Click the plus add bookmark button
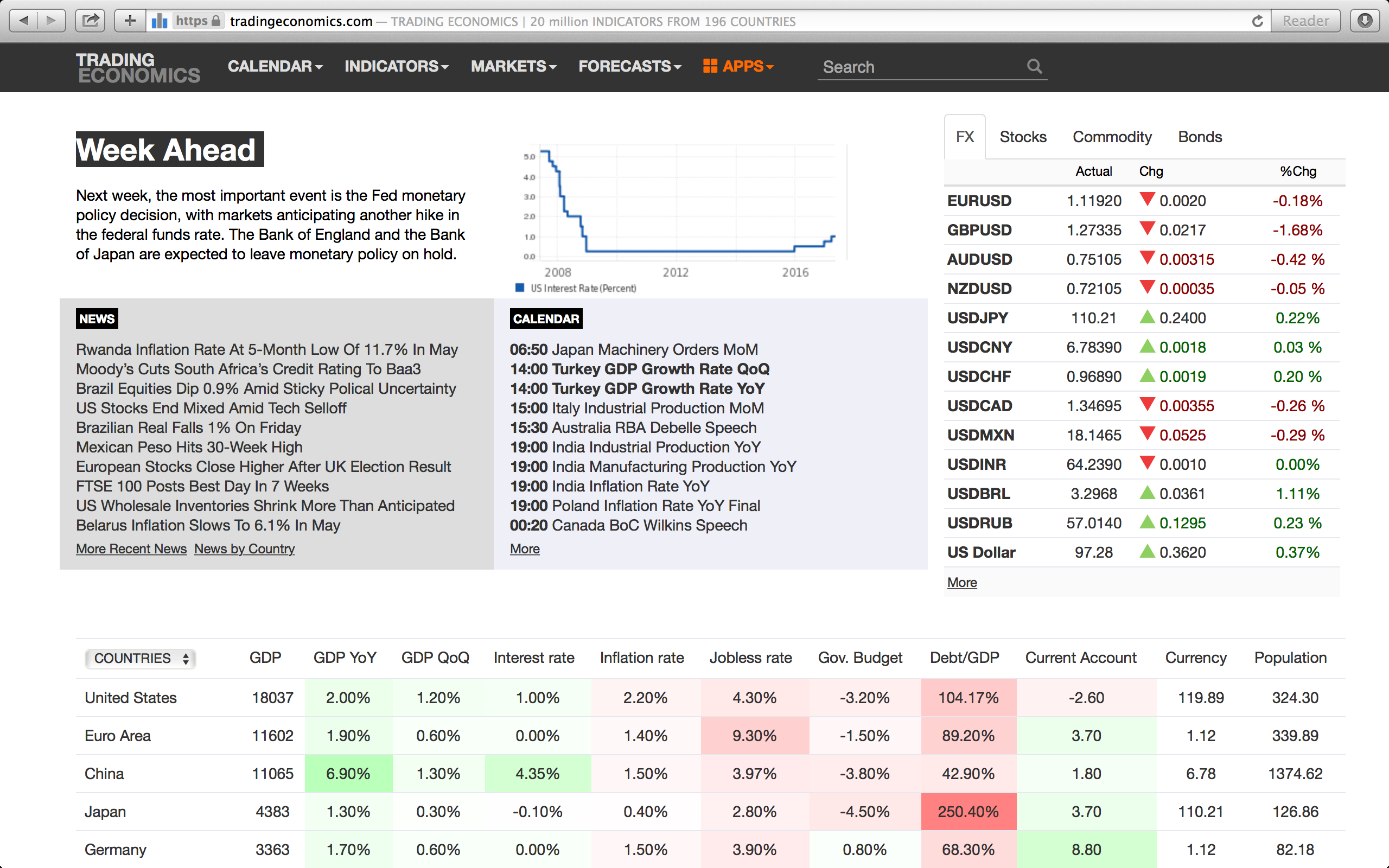Screen dimensions: 1389x868 [x=130, y=21]
